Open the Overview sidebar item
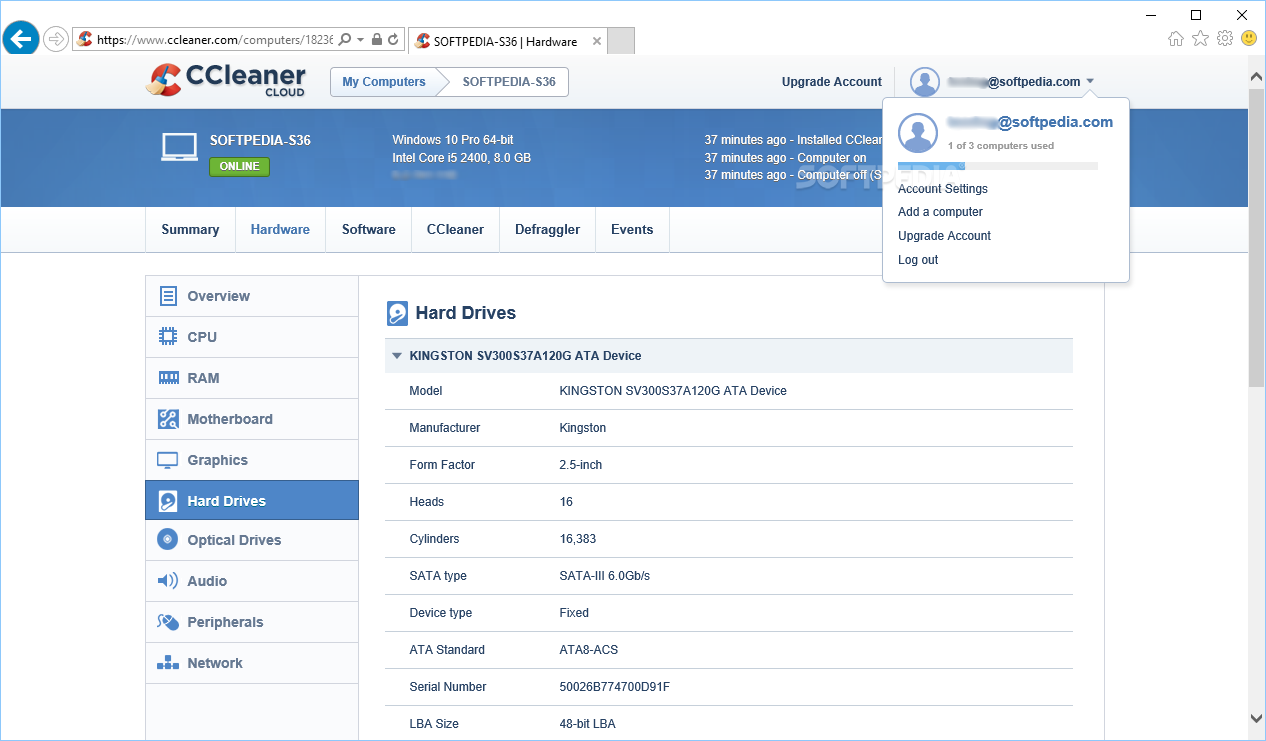Screen dimensions: 1266x741 click(252, 296)
